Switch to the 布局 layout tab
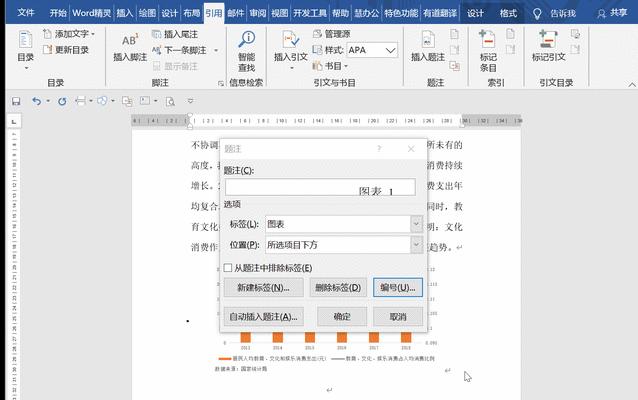The width and height of the screenshot is (638, 400). point(191,13)
